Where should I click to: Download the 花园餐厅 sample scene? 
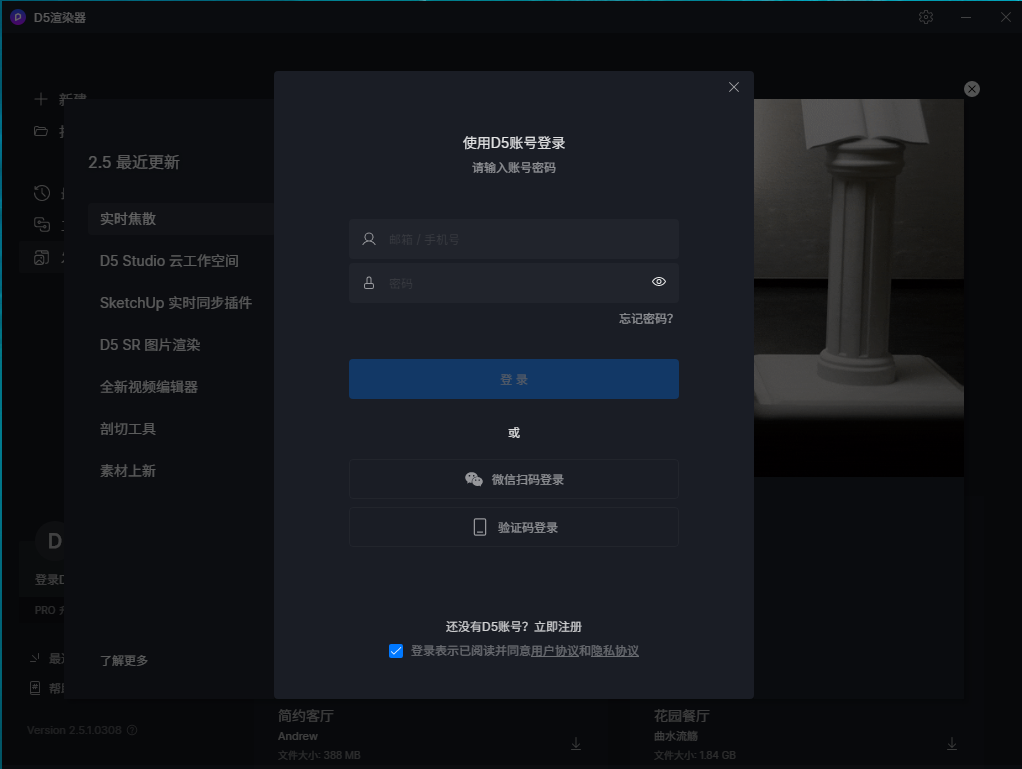click(952, 743)
